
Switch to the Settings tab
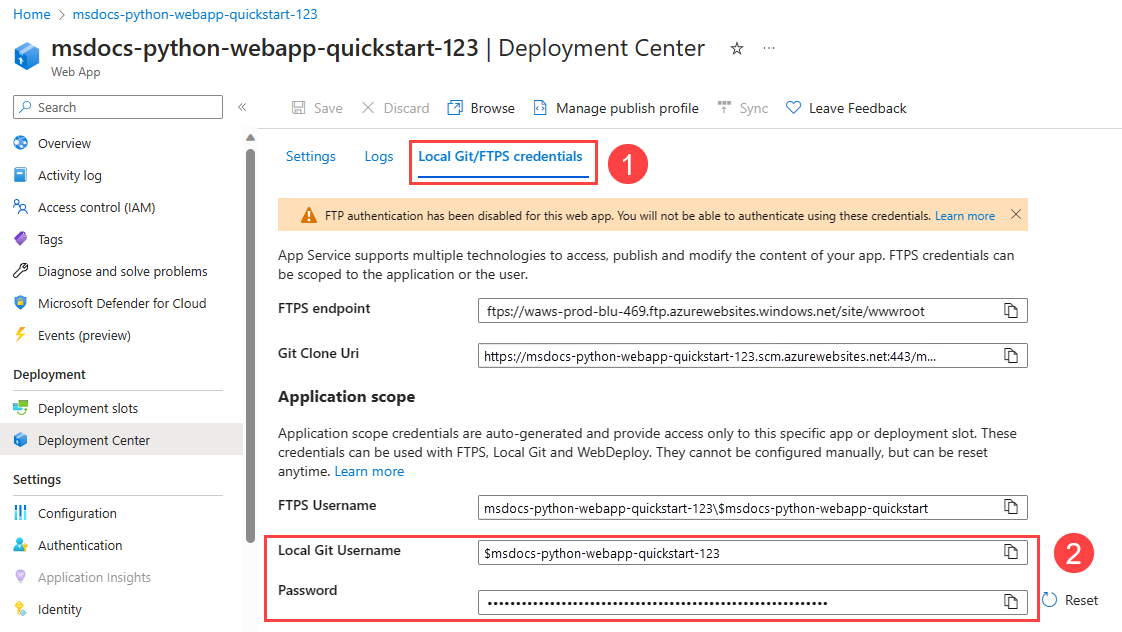[310, 156]
